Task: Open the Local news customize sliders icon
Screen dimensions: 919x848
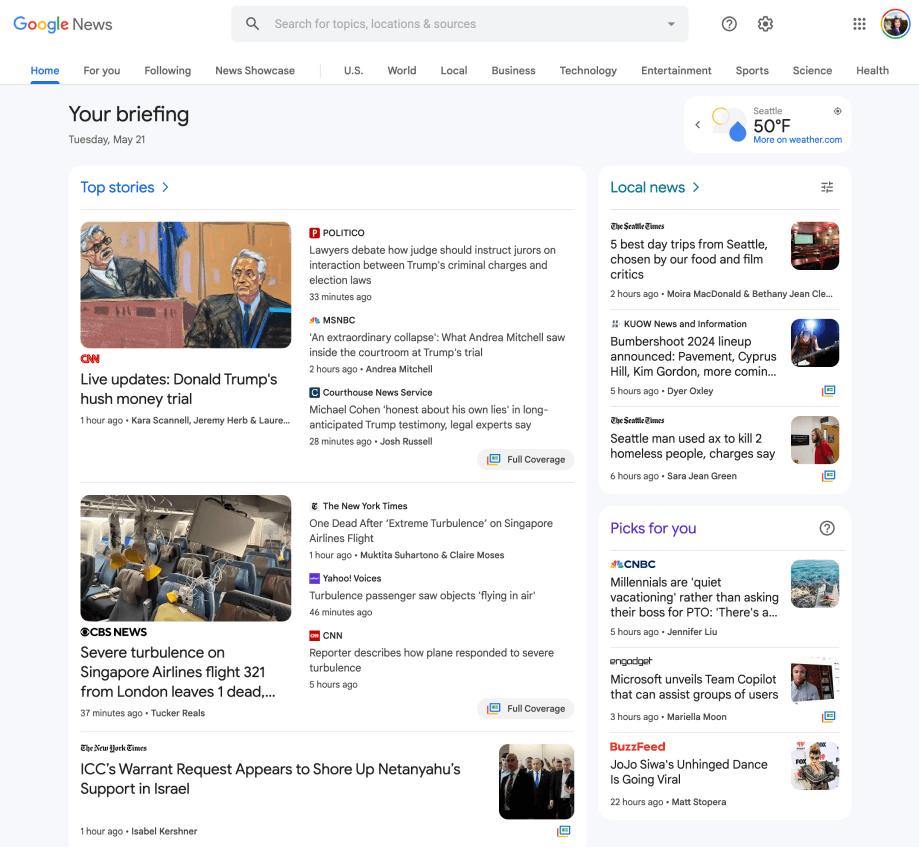Action: click(827, 188)
